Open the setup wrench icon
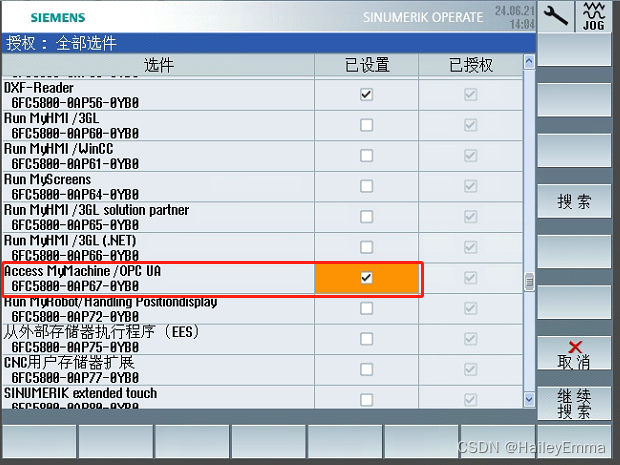 coord(556,16)
